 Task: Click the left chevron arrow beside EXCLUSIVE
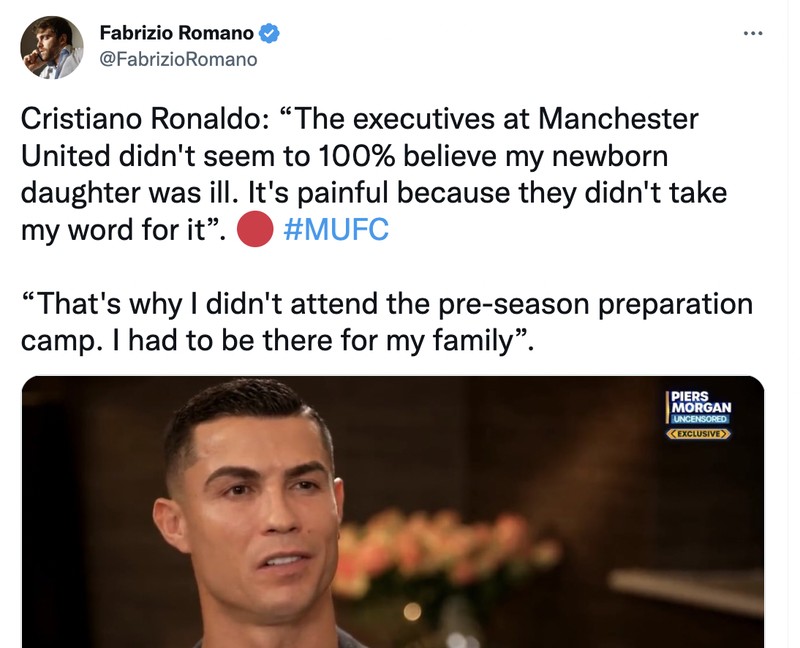pos(673,433)
